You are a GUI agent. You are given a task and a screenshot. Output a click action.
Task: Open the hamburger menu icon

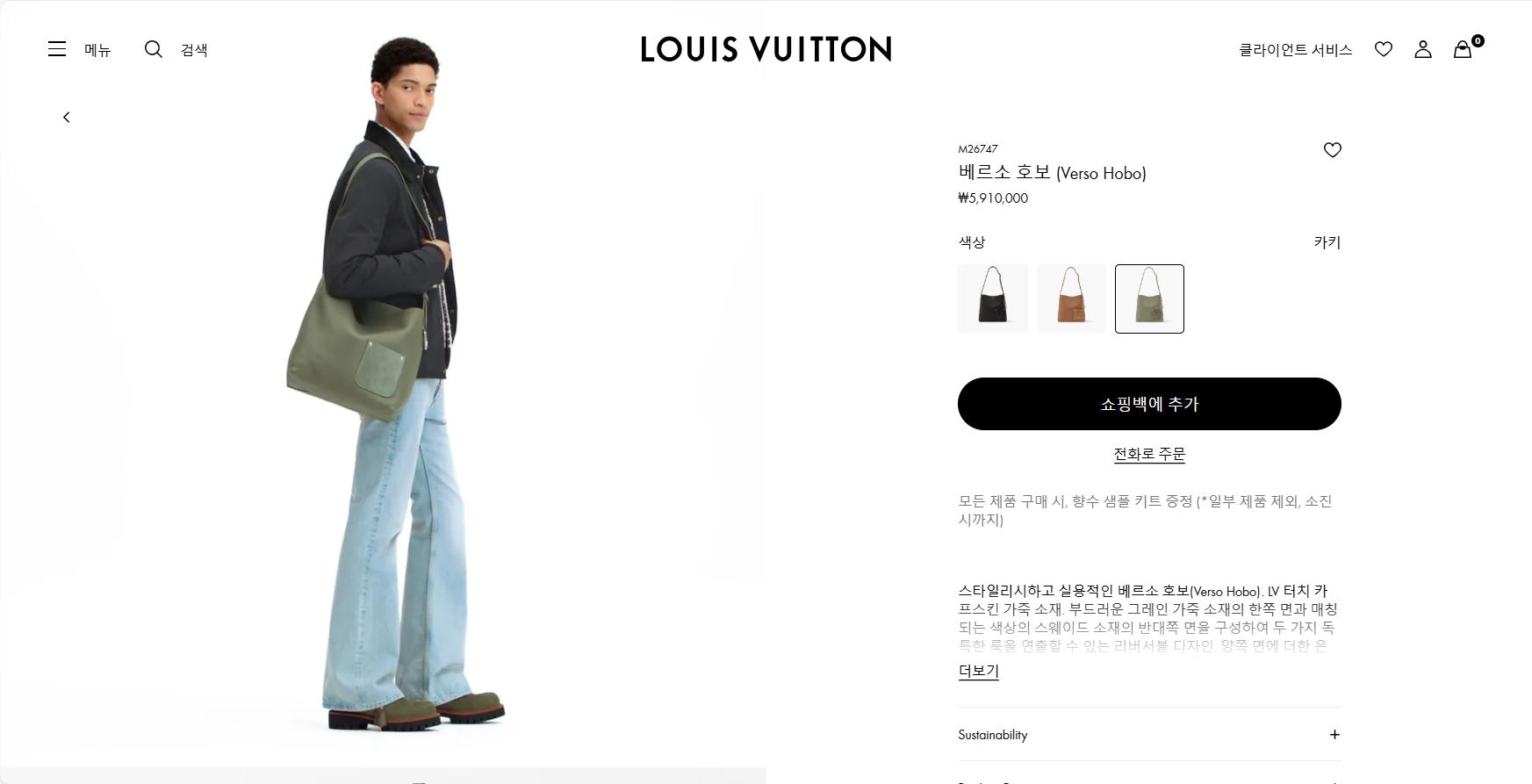[57, 49]
